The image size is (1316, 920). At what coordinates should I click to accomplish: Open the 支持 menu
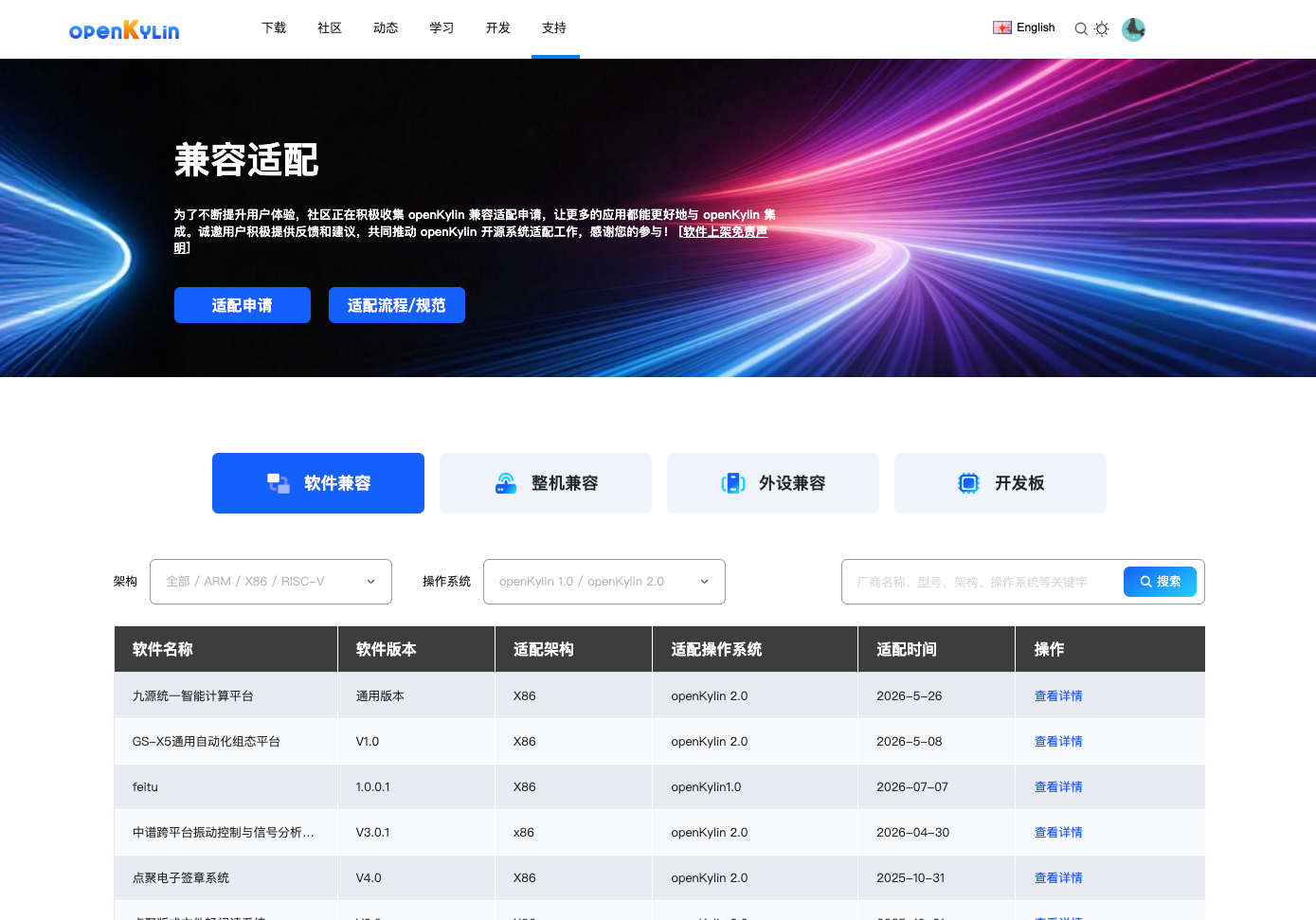pos(554,28)
